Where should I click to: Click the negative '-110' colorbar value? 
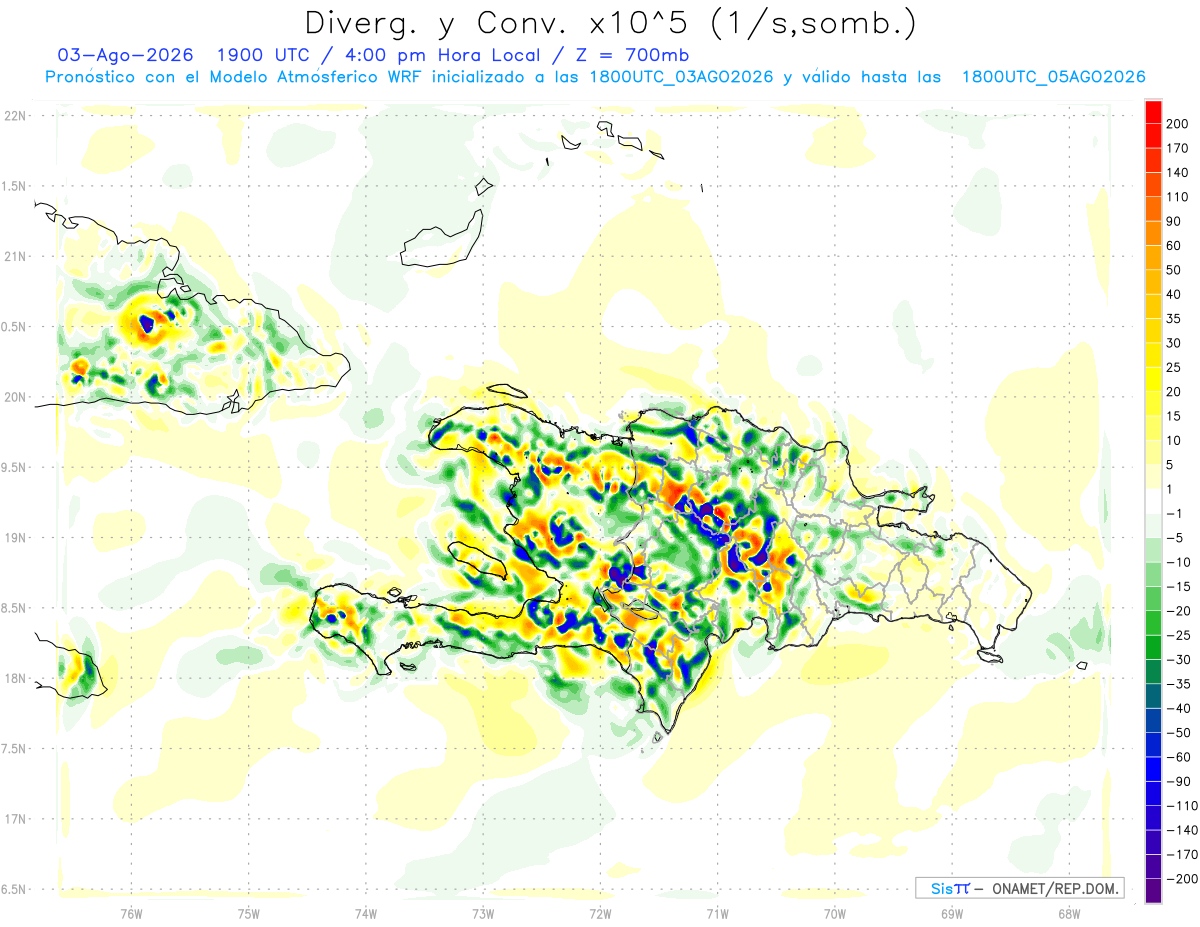pyautogui.click(x=1182, y=806)
